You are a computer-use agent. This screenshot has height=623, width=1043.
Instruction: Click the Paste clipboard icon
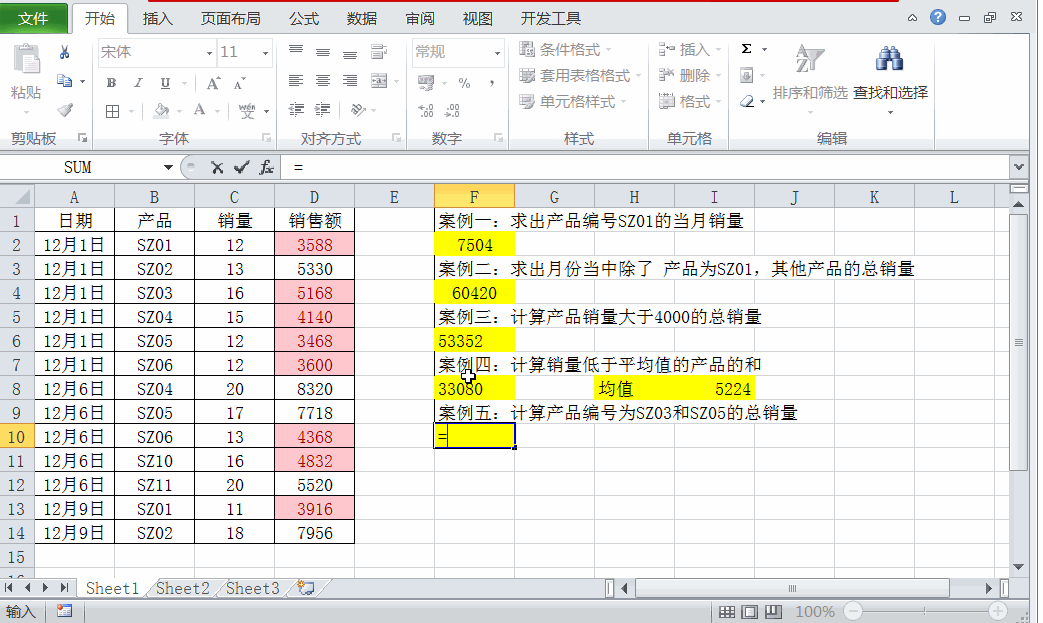(x=27, y=60)
